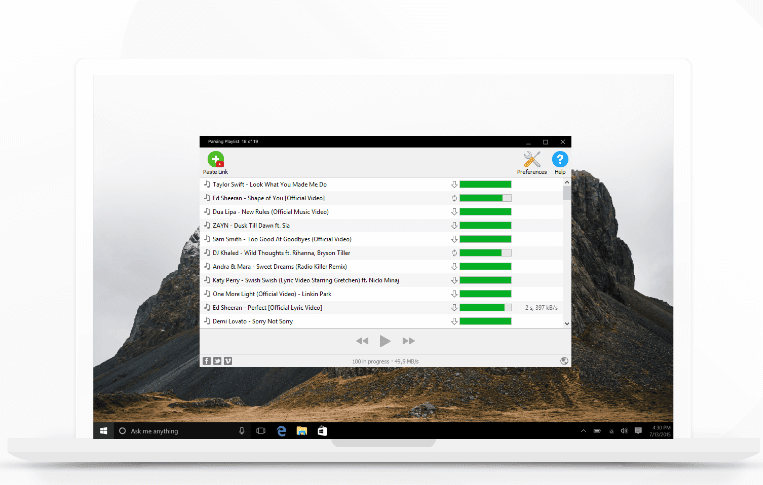Click the Ask me anything search box
Viewport: 763px width, 485px height.
170,431
